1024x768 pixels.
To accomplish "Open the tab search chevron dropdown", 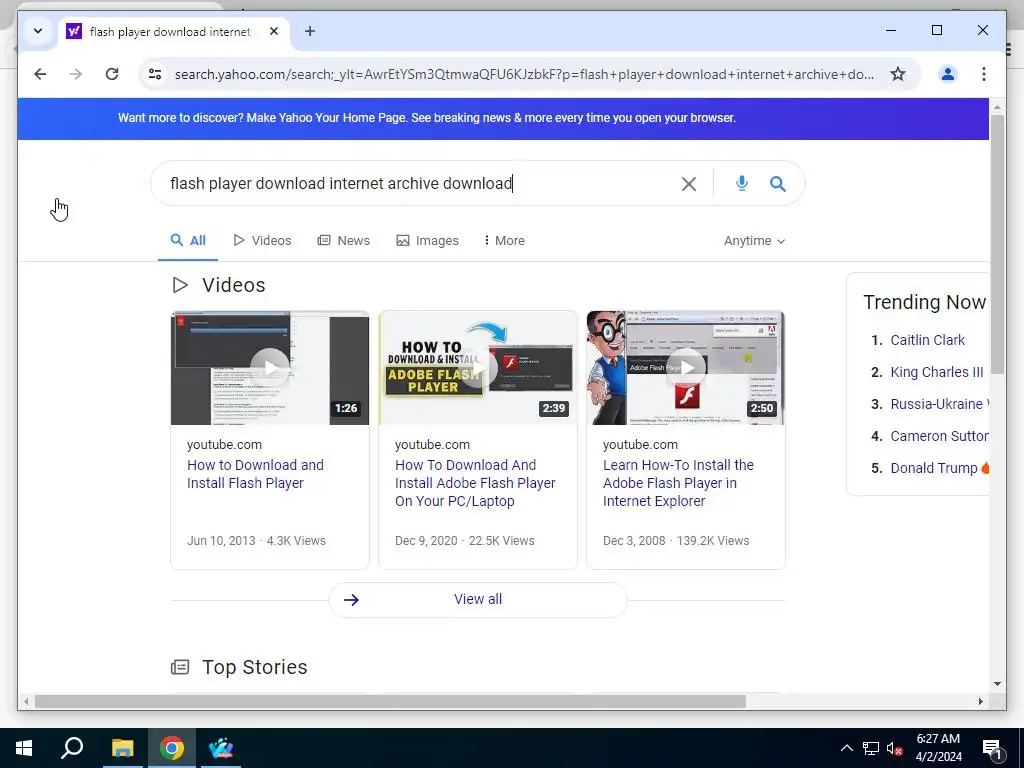I will (x=38, y=31).
